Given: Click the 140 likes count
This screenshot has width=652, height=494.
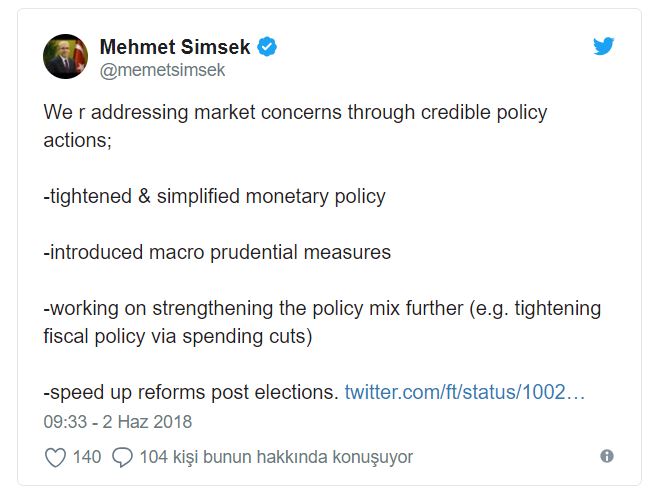Looking at the screenshot, I should [87, 457].
